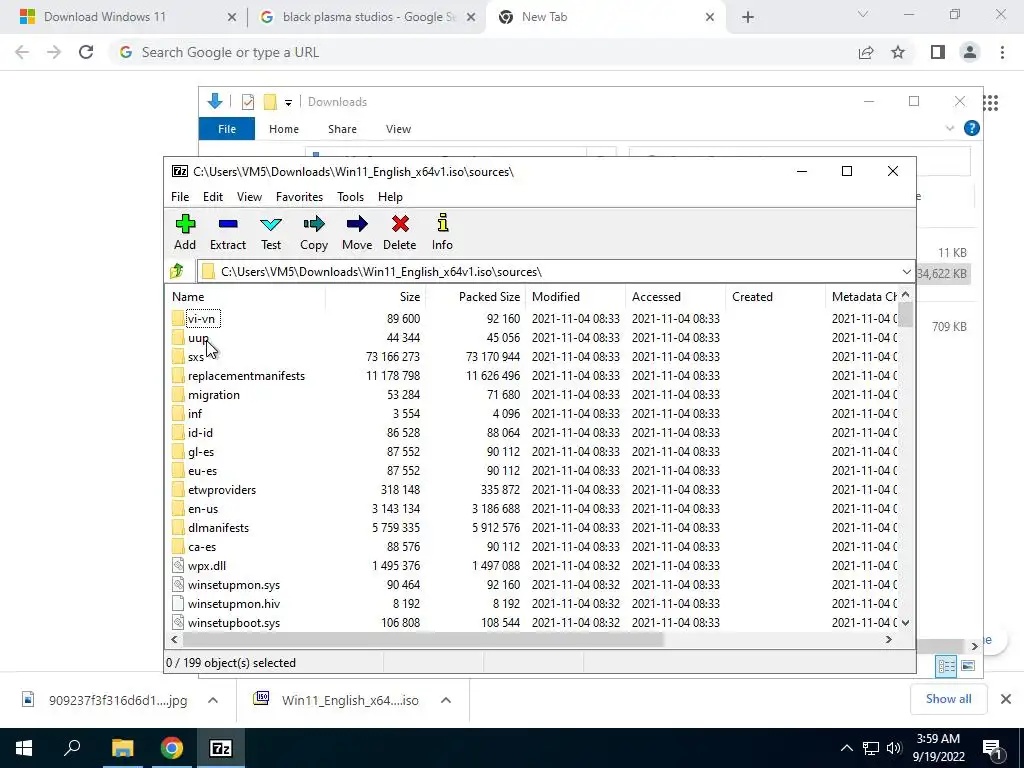Image resolution: width=1024 pixels, height=768 pixels.
Task: Click the red Delete icon
Action: point(400,232)
